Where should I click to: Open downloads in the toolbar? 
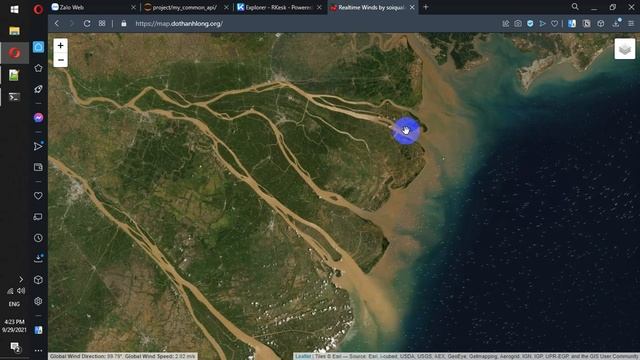[616, 24]
